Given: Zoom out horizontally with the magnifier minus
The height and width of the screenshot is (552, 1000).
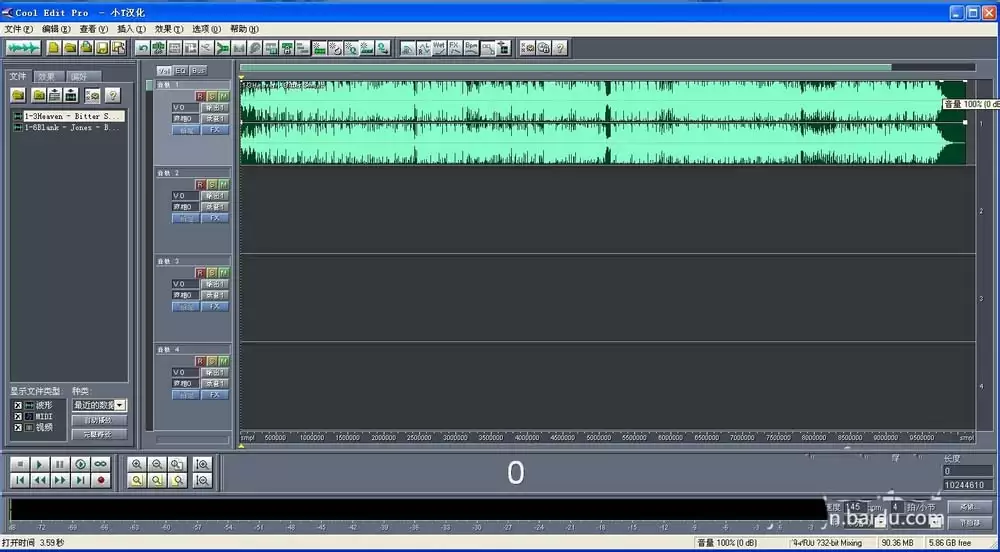Looking at the screenshot, I should click(x=157, y=465).
